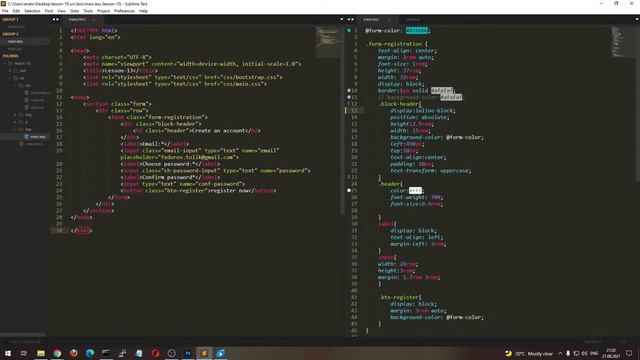Image resolution: width=640 pixels, height=360 pixels.
Task: Open Photoshop from the taskbar
Action: 188,353
